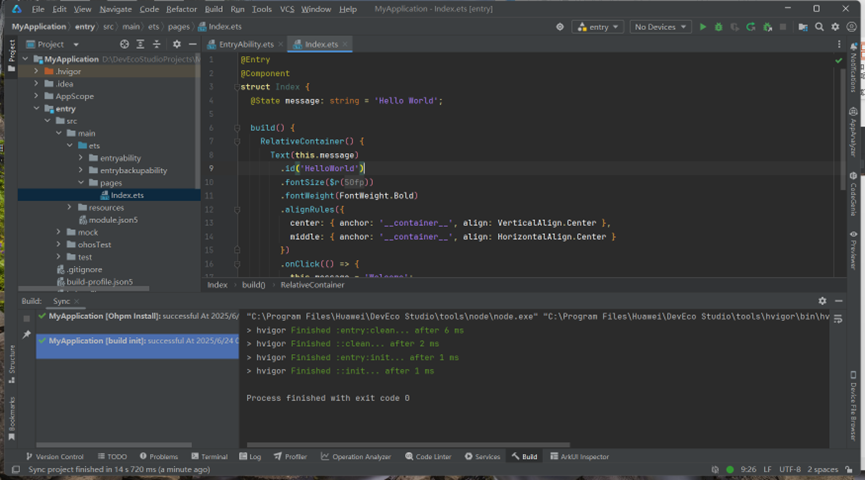Expand the resources folder

(70, 207)
